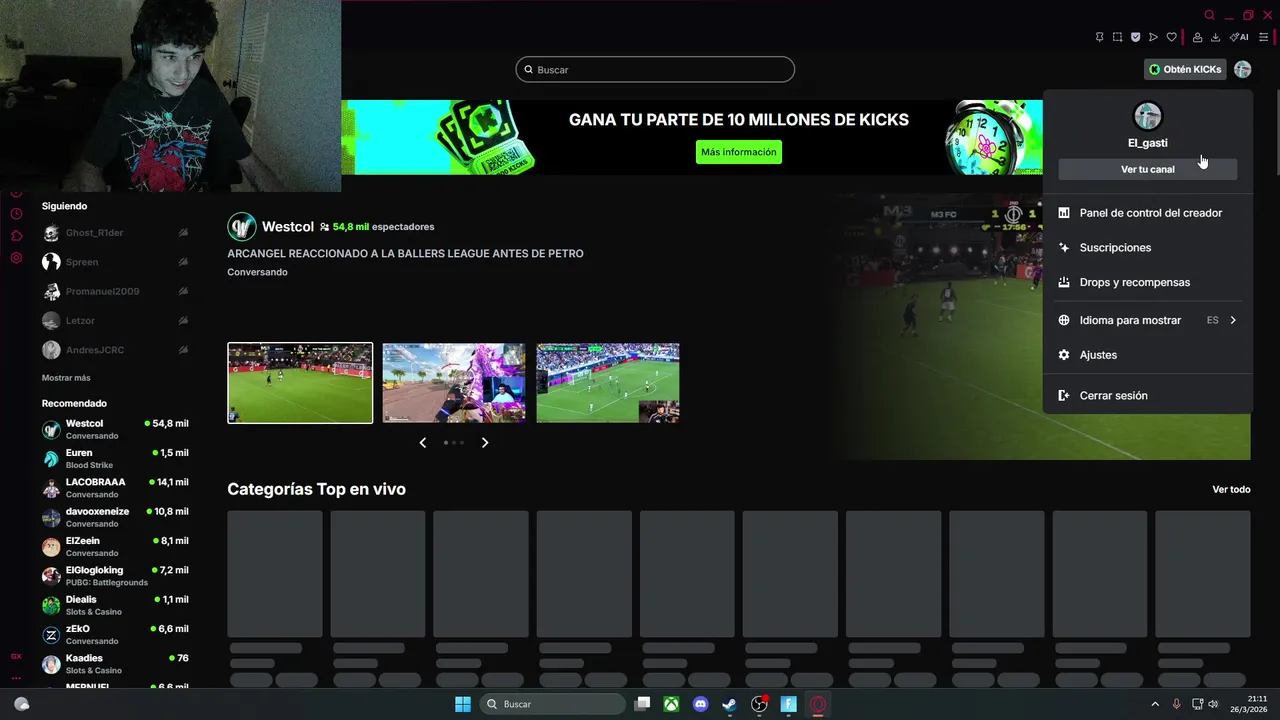Click the OBS Studio taskbar icon
Viewport: 1280px width, 720px height.
tap(759, 704)
